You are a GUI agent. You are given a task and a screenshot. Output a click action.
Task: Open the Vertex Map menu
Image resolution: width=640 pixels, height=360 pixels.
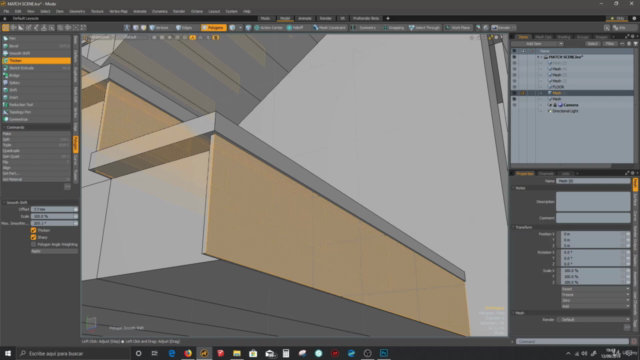click(x=118, y=11)
